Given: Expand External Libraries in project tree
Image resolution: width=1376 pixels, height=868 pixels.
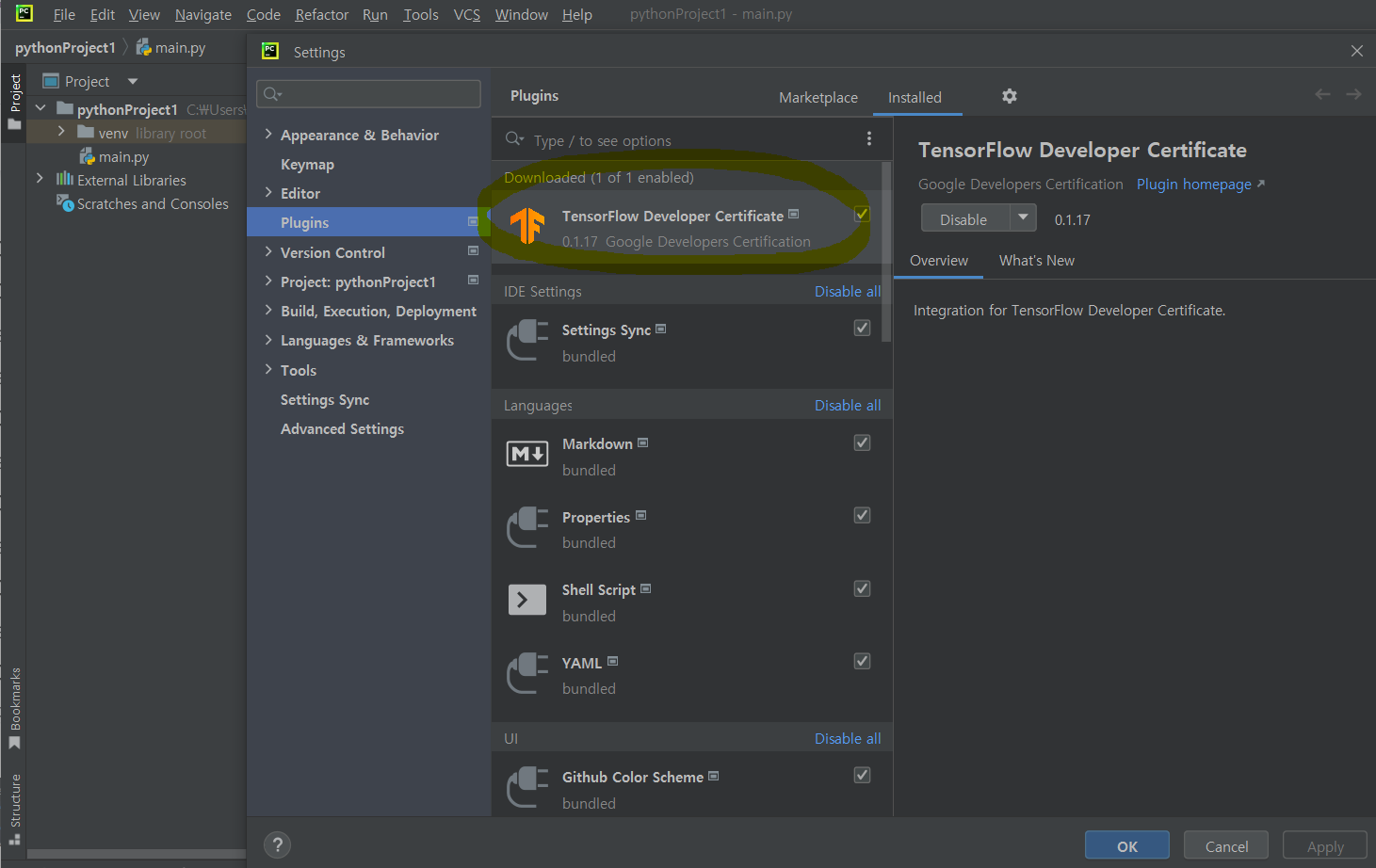Looking at the screenshot, I should click(40, 178).
